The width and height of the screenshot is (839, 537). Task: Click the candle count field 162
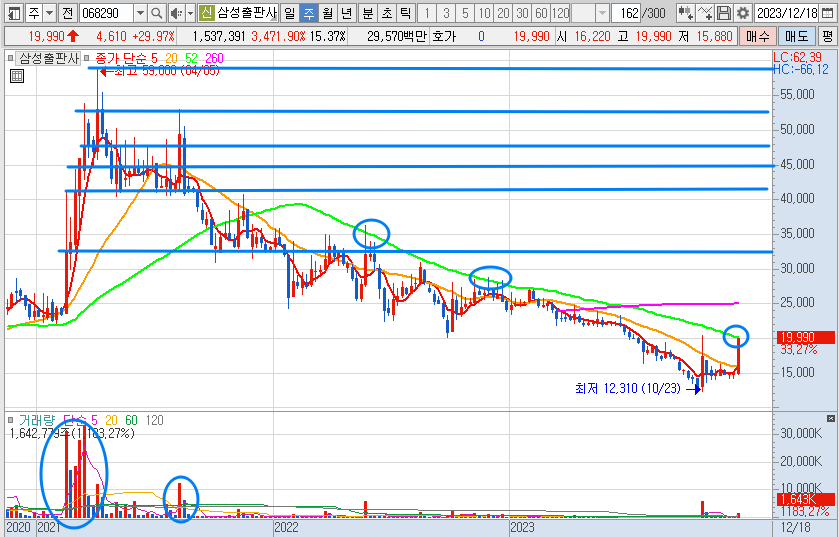(626, 13)
